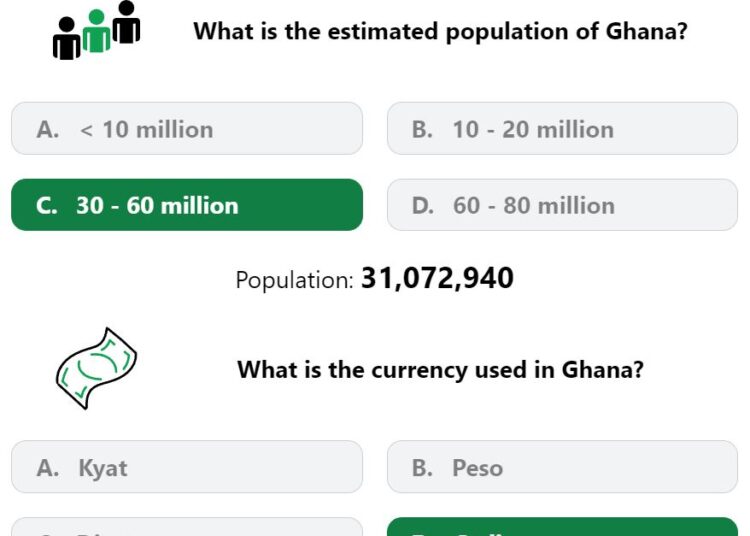750x536 pixels.
Task: Choose Kyat as the currency answer
Action: click(187, 467)
